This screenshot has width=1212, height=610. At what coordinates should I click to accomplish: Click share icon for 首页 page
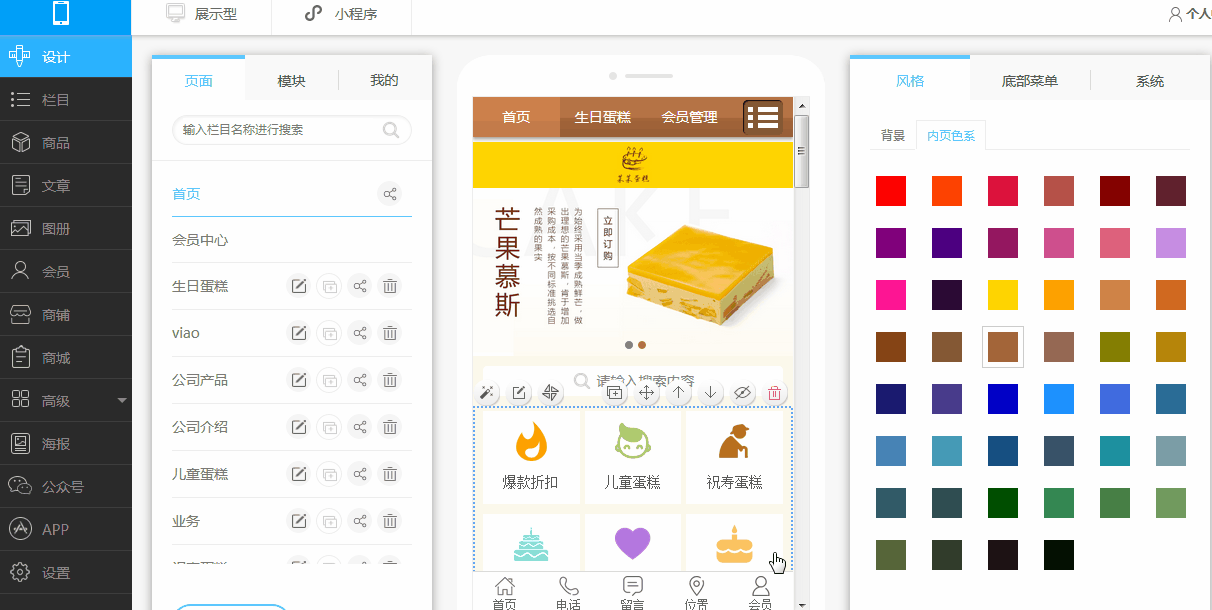pyautogui.click(x=391, y=194)
